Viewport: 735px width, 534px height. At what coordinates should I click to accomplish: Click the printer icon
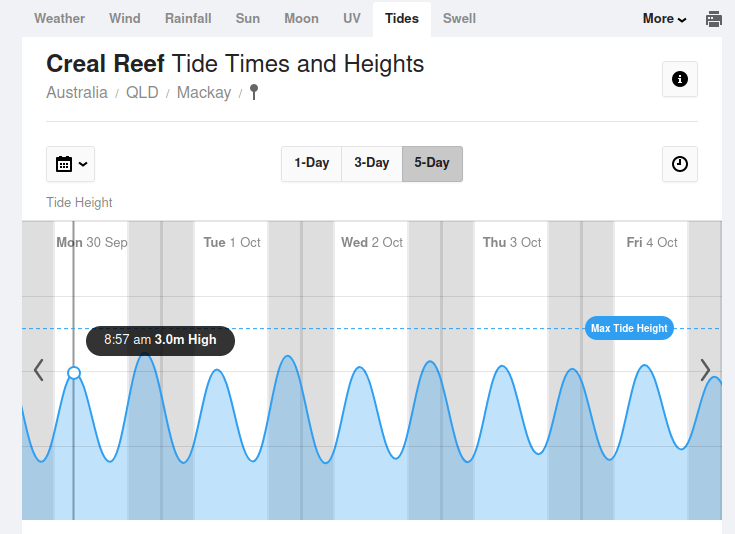point(714,19)
